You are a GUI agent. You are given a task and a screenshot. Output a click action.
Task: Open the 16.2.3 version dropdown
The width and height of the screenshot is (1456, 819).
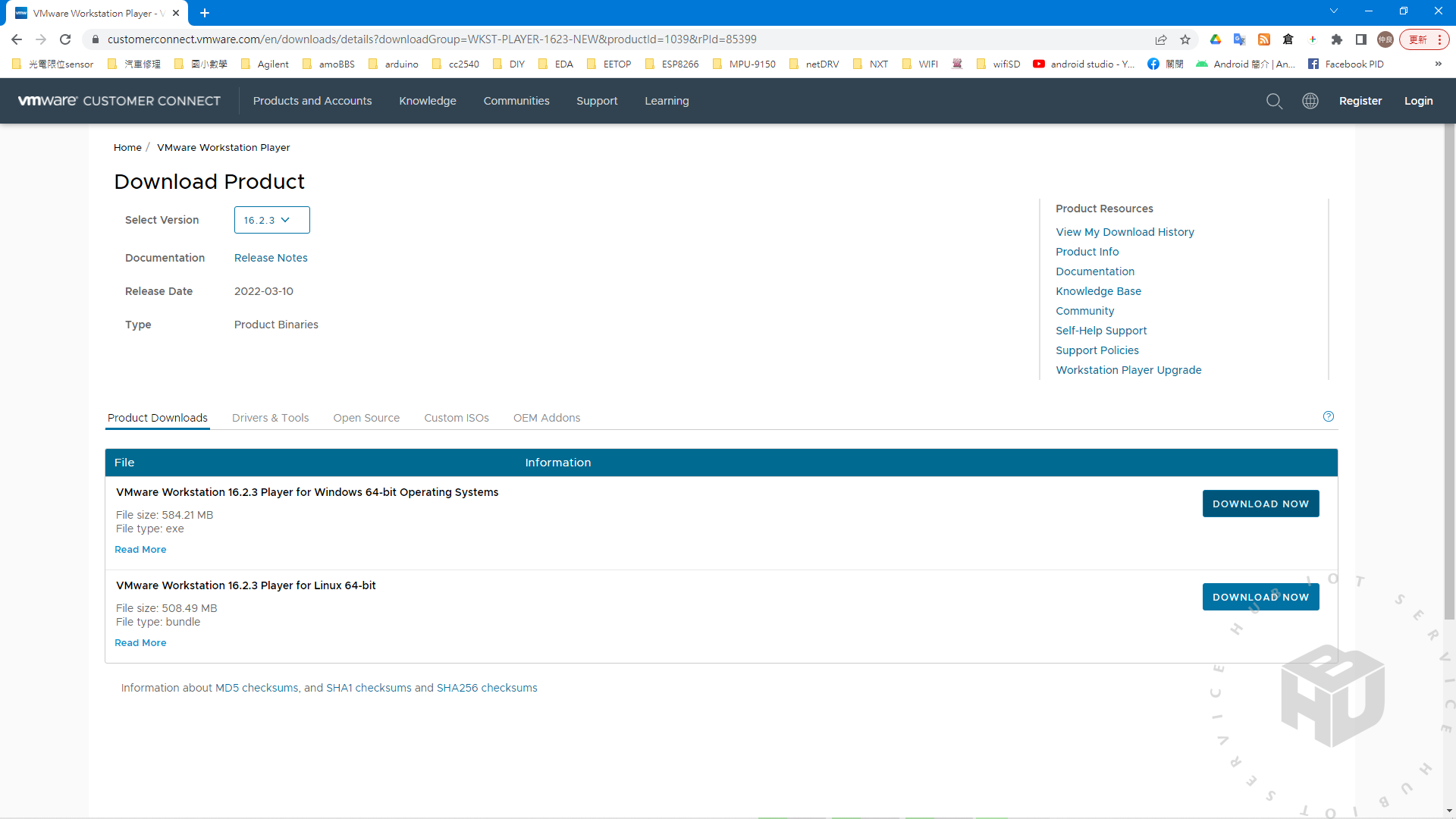coord(271,220)
